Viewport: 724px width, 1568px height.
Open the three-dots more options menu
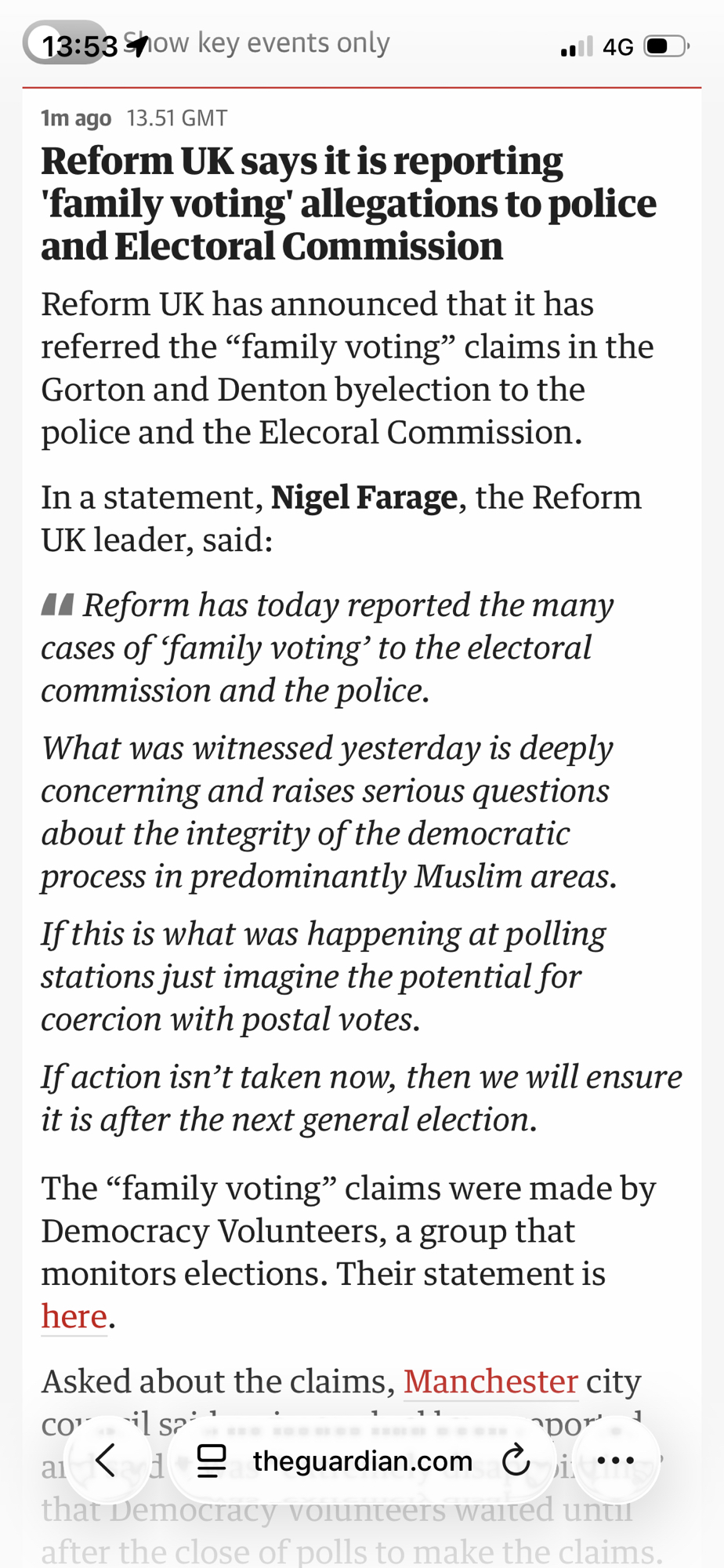pos(616,1461)
